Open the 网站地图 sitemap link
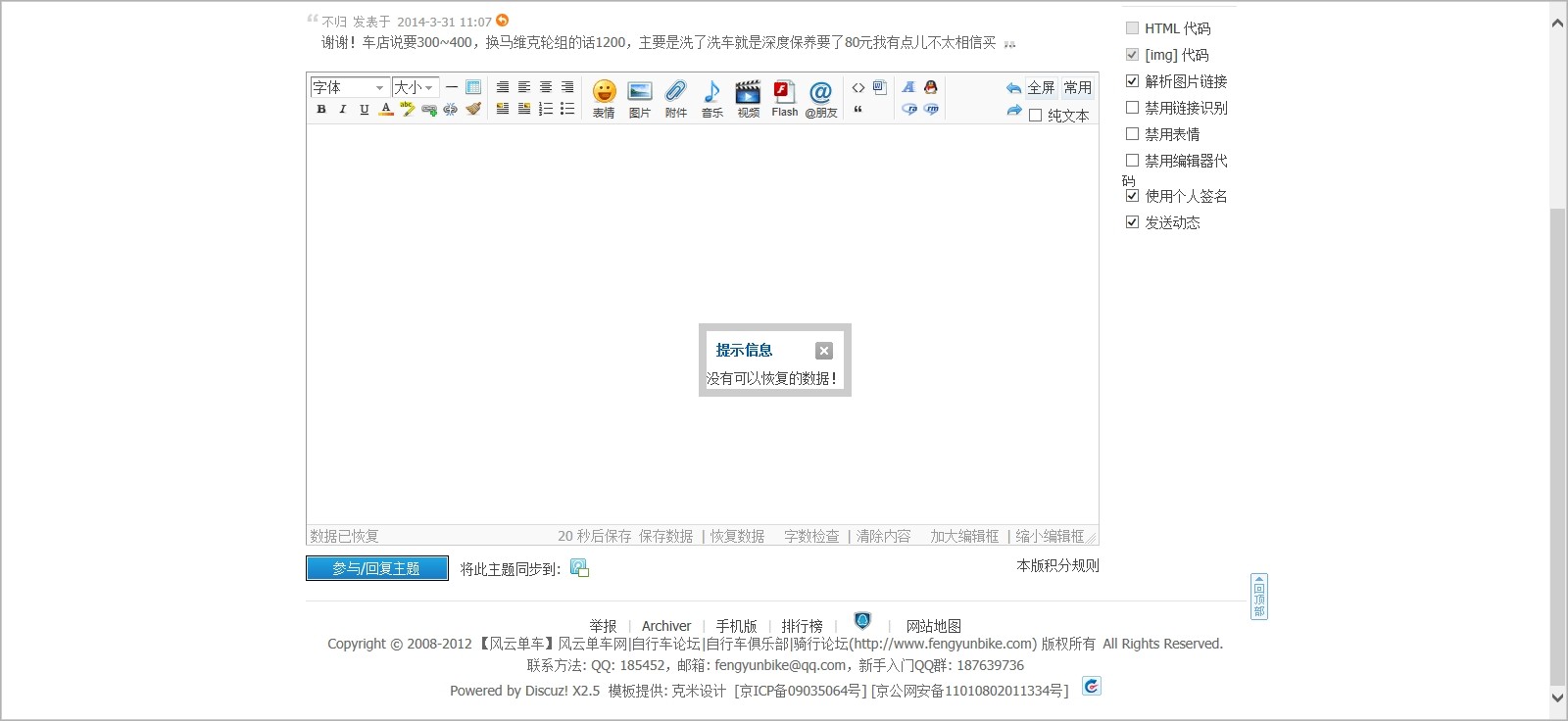Image resolution: width=1568 pixels, height=721 pixels. tap(933, 626)
